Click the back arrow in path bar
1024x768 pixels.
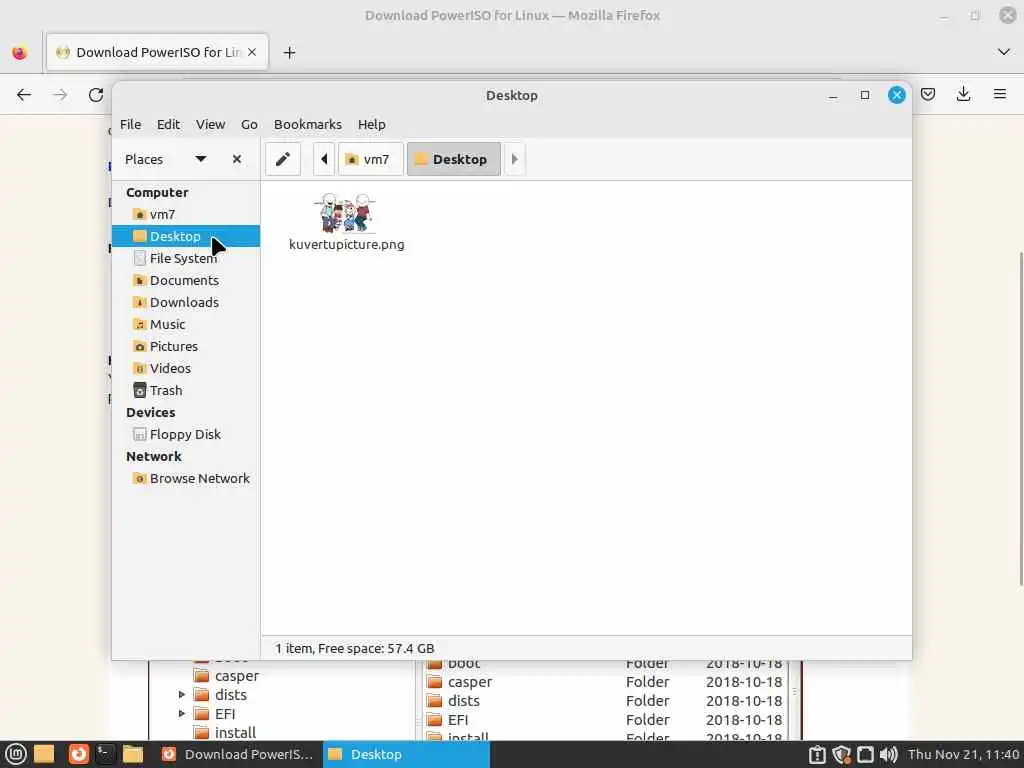(324, 159)
